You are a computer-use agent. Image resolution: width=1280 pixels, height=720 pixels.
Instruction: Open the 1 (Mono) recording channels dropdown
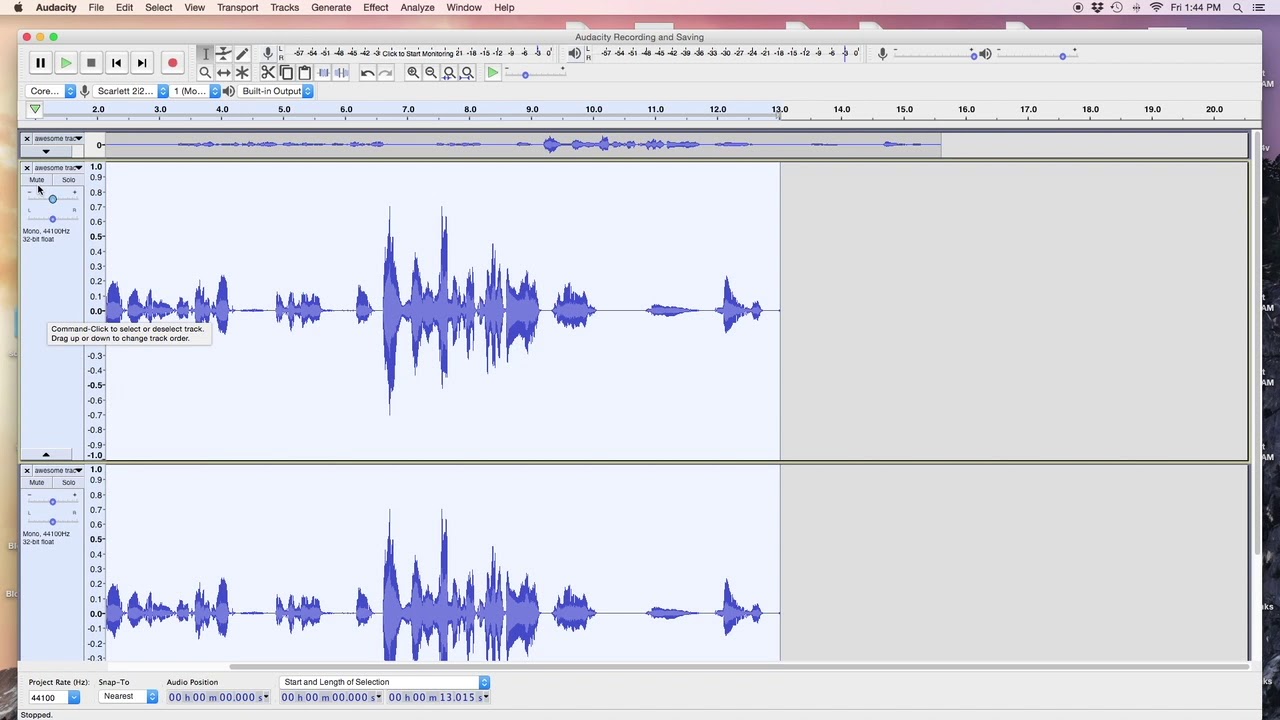pos(195,91)
